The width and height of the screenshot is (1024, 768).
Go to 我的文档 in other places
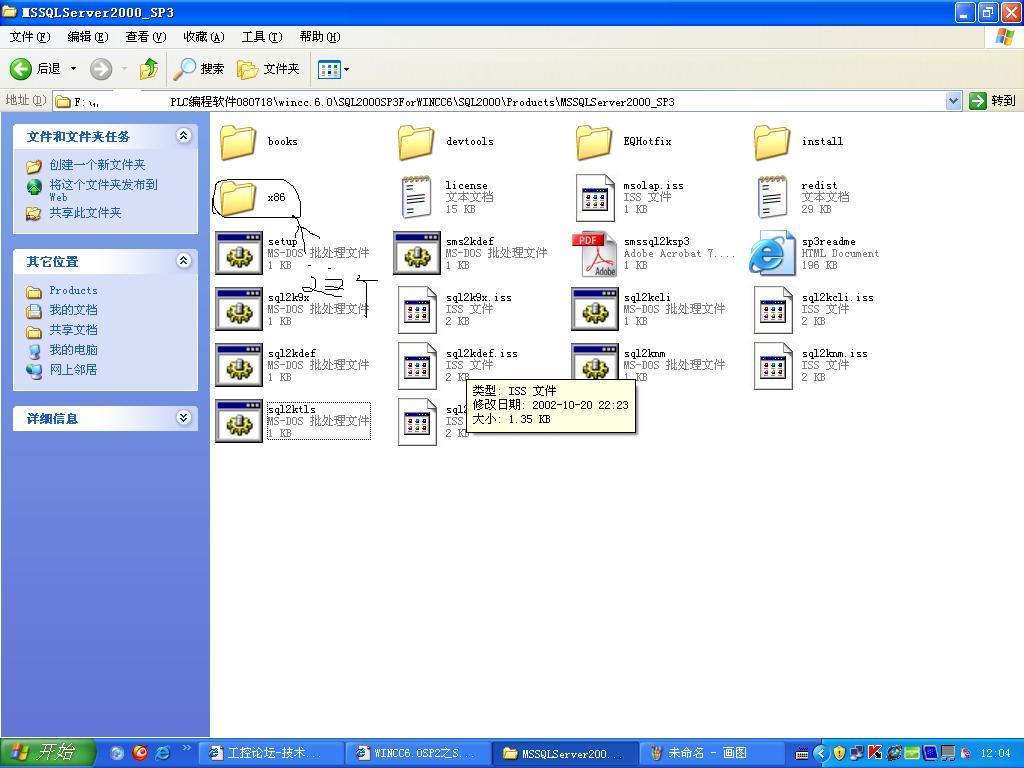pos(73,310)
